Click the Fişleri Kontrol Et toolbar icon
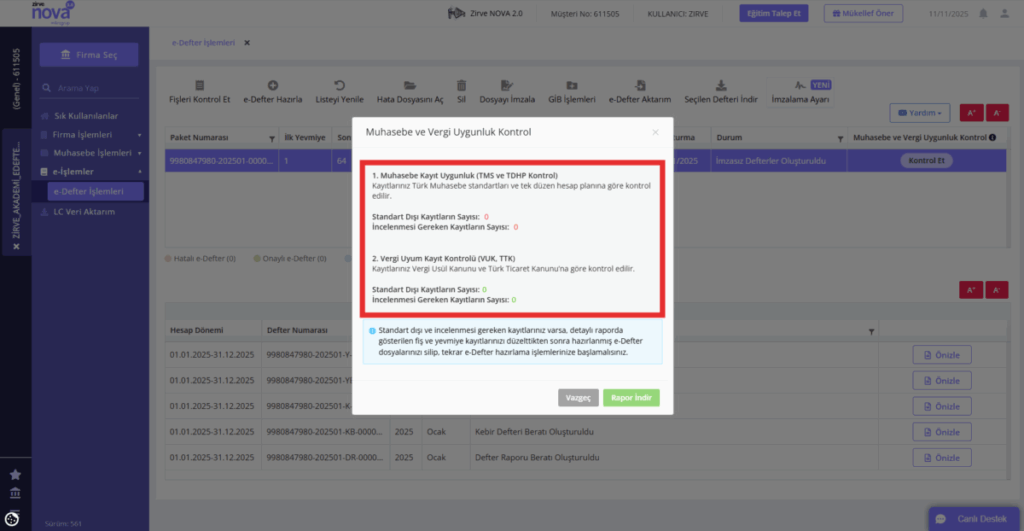This screenshot has height=531, width=1024. tap(199, 86)
